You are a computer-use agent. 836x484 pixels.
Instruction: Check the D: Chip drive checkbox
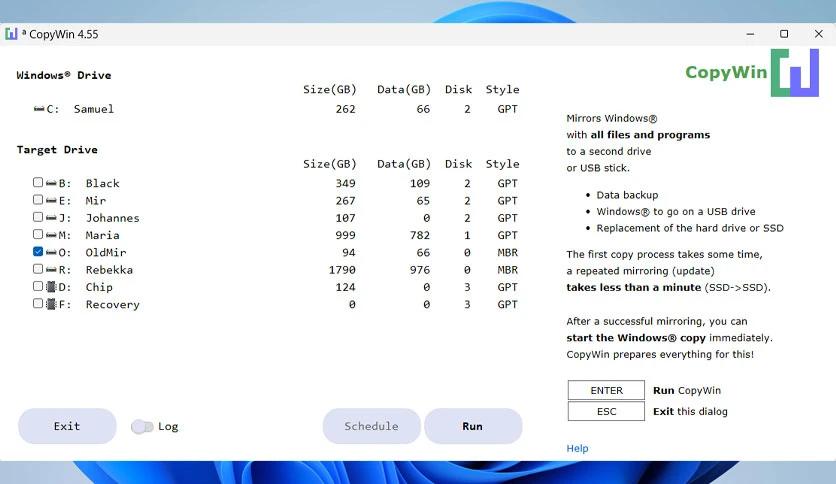coord(38,286)
